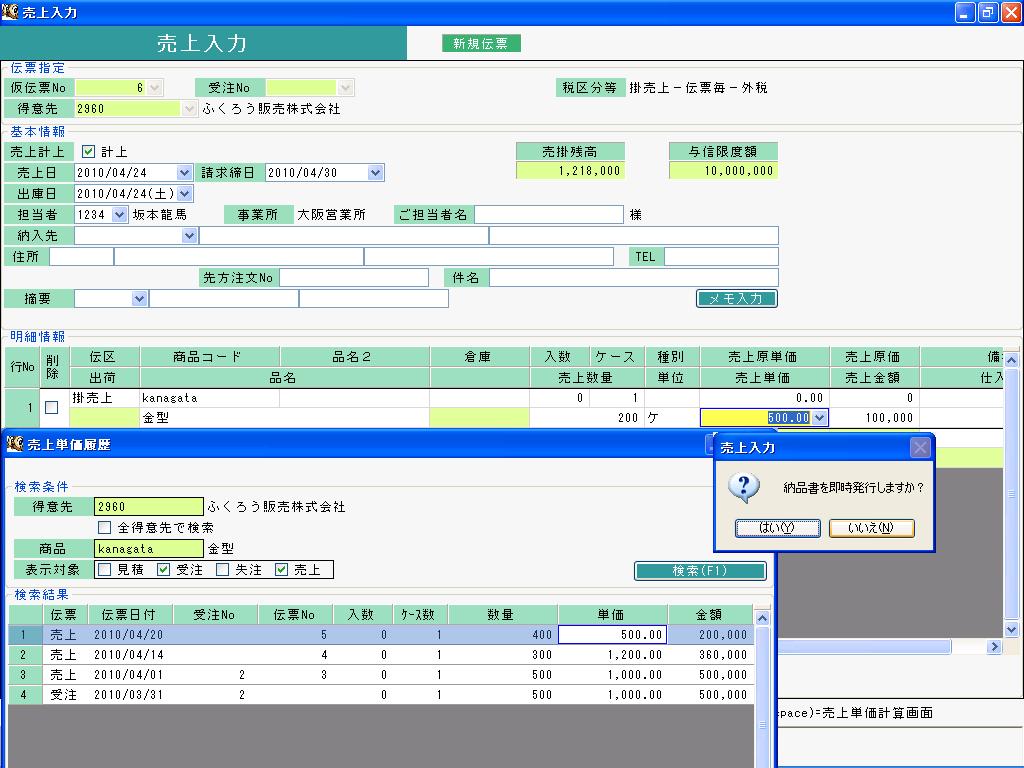Open the 仮伝票No dropdown
This screenshot has height=768, width=1024.
[x=155, y=88]
